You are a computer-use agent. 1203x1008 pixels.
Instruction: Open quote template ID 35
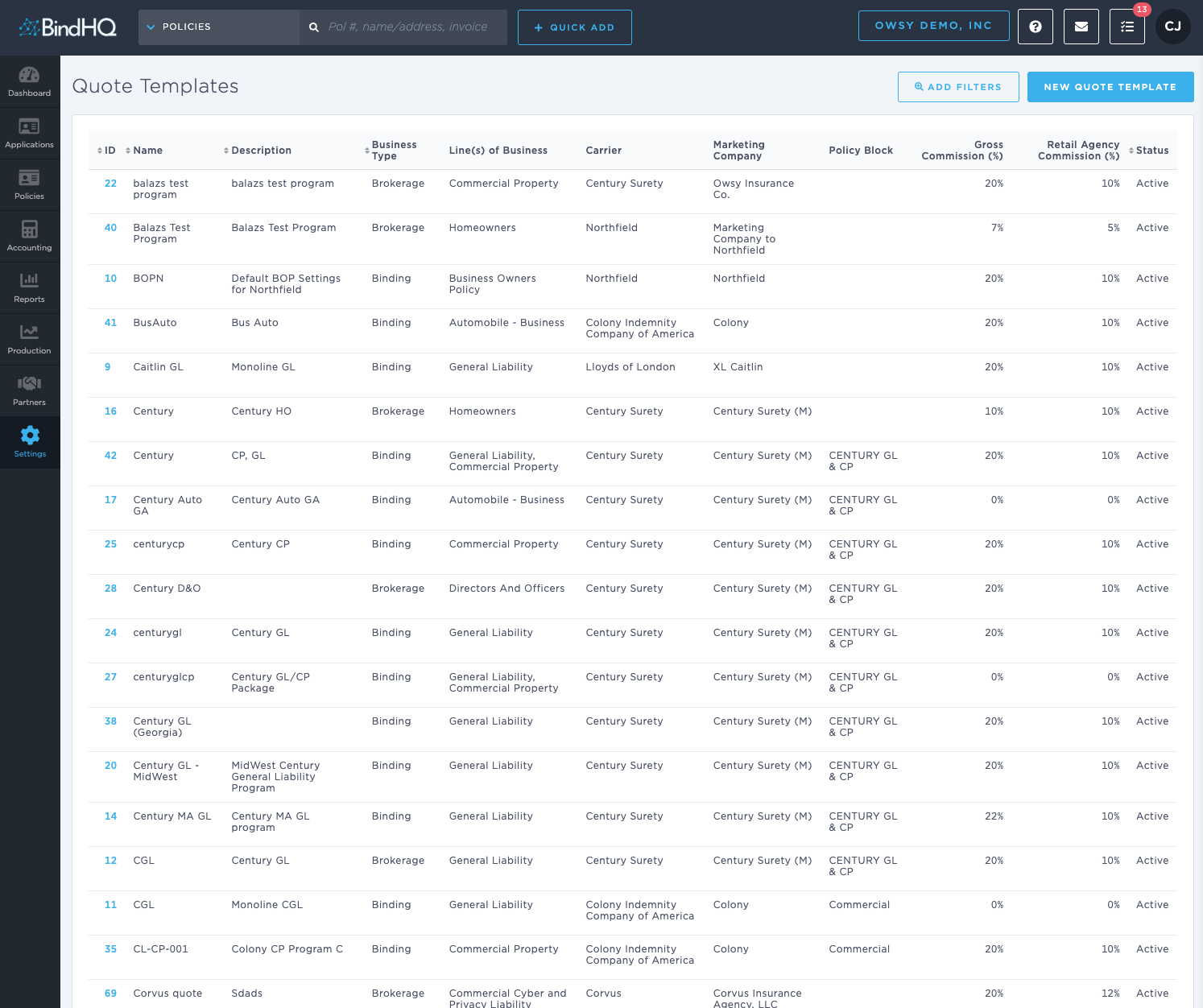pyautogui.click(x=111, y=949)
